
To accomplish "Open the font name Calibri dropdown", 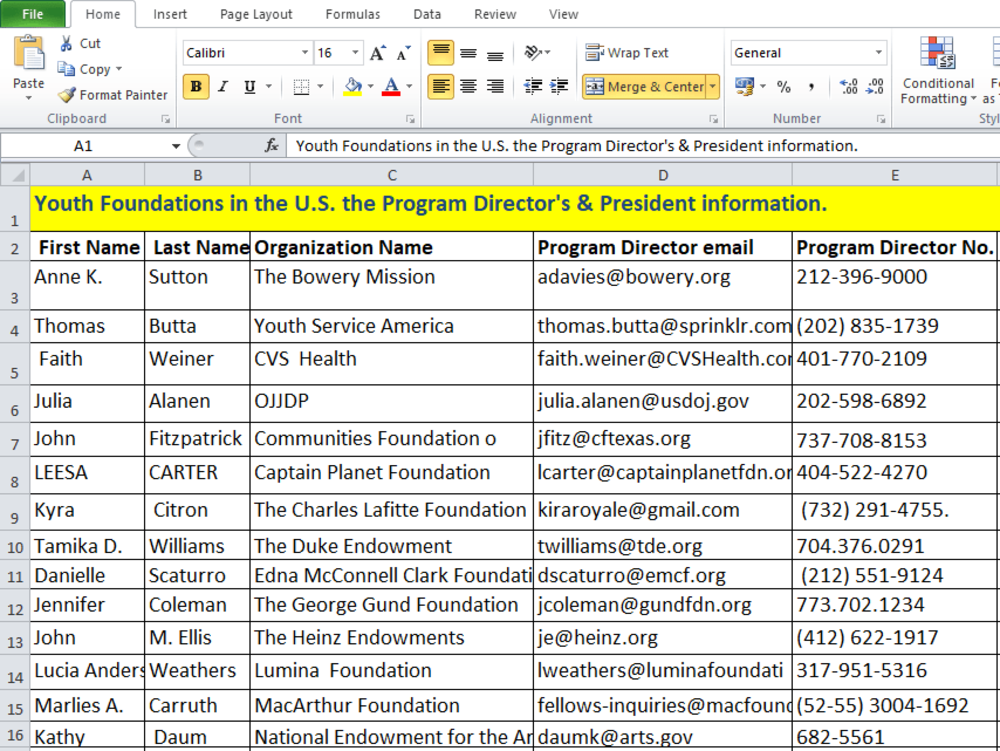I will coord(305,53).
